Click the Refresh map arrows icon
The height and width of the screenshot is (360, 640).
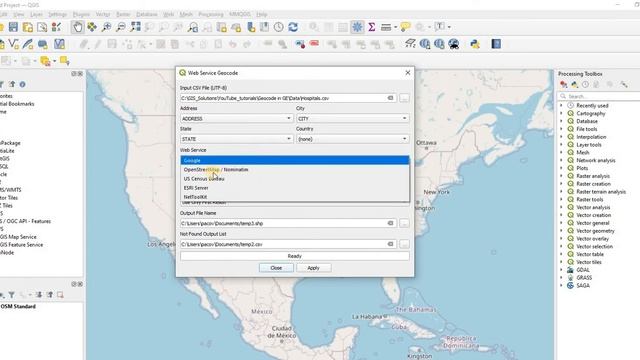pos(293,27)
